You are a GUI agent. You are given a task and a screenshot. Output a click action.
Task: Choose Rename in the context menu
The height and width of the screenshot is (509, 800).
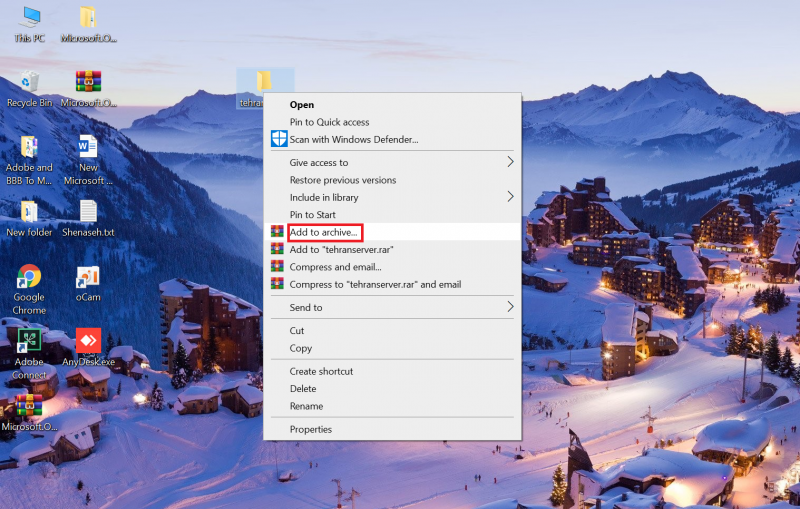306,406
